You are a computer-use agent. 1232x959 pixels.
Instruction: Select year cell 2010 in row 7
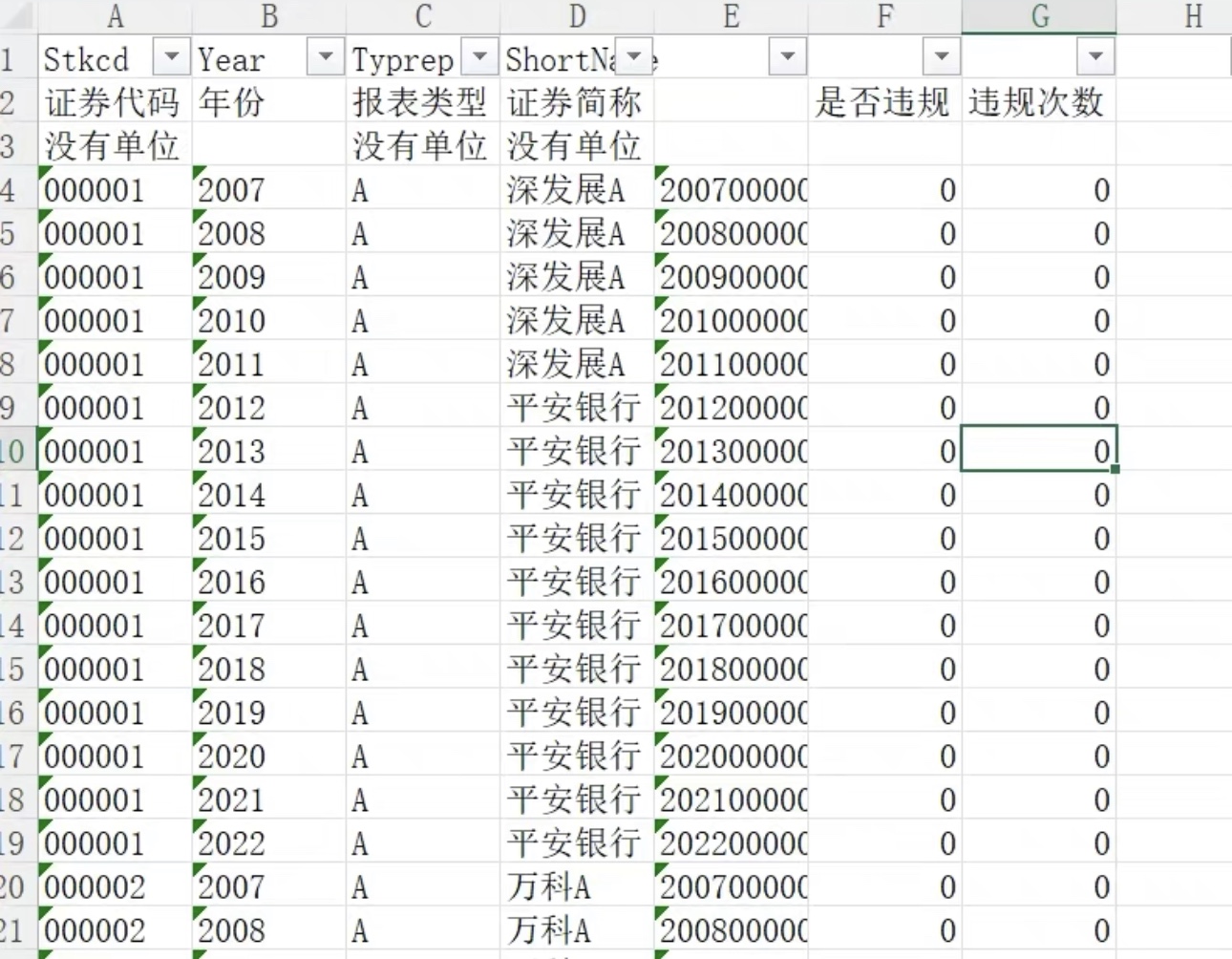pos(269,320)
